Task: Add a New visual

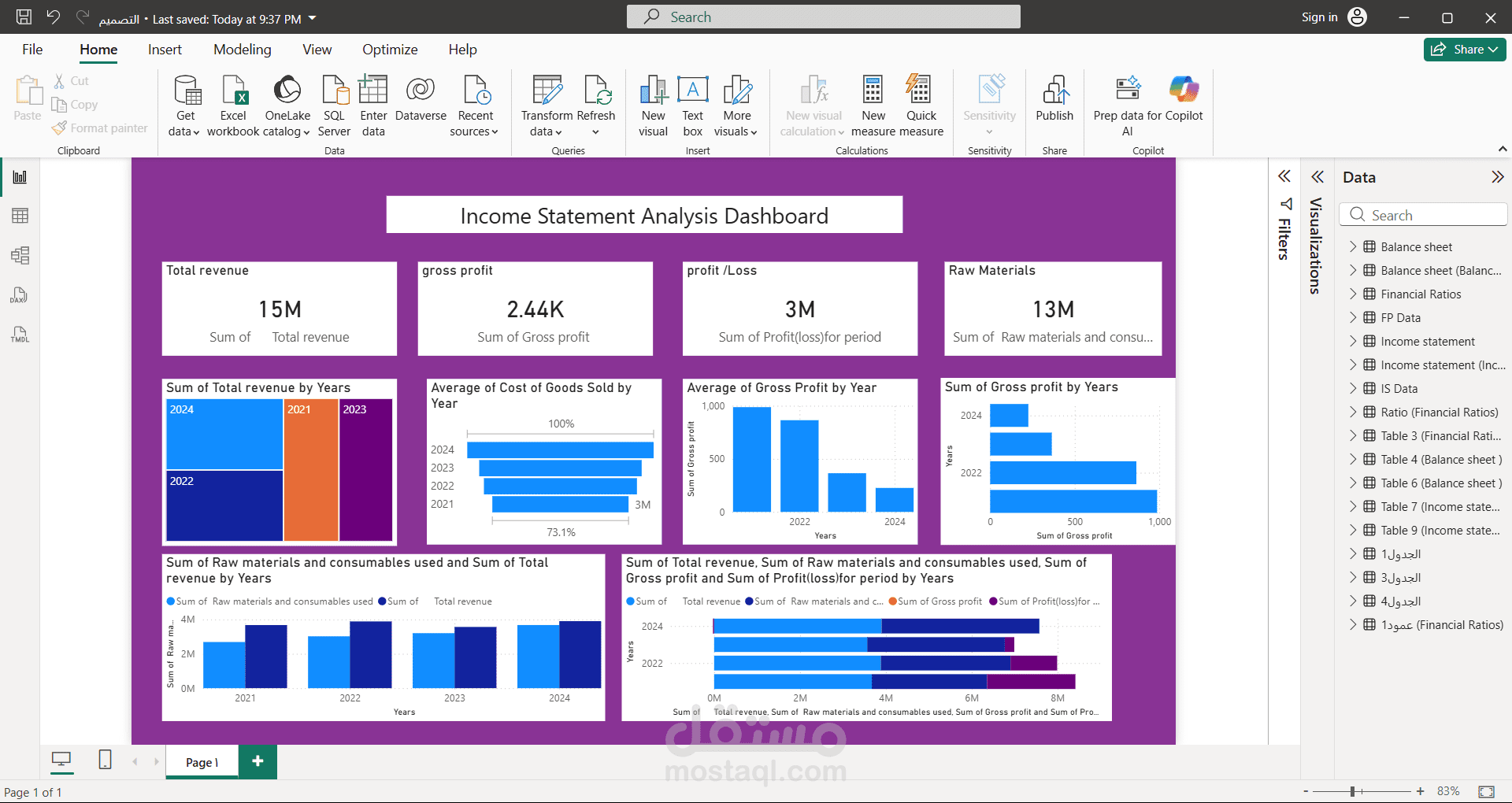Action: [x=653, y=106]
